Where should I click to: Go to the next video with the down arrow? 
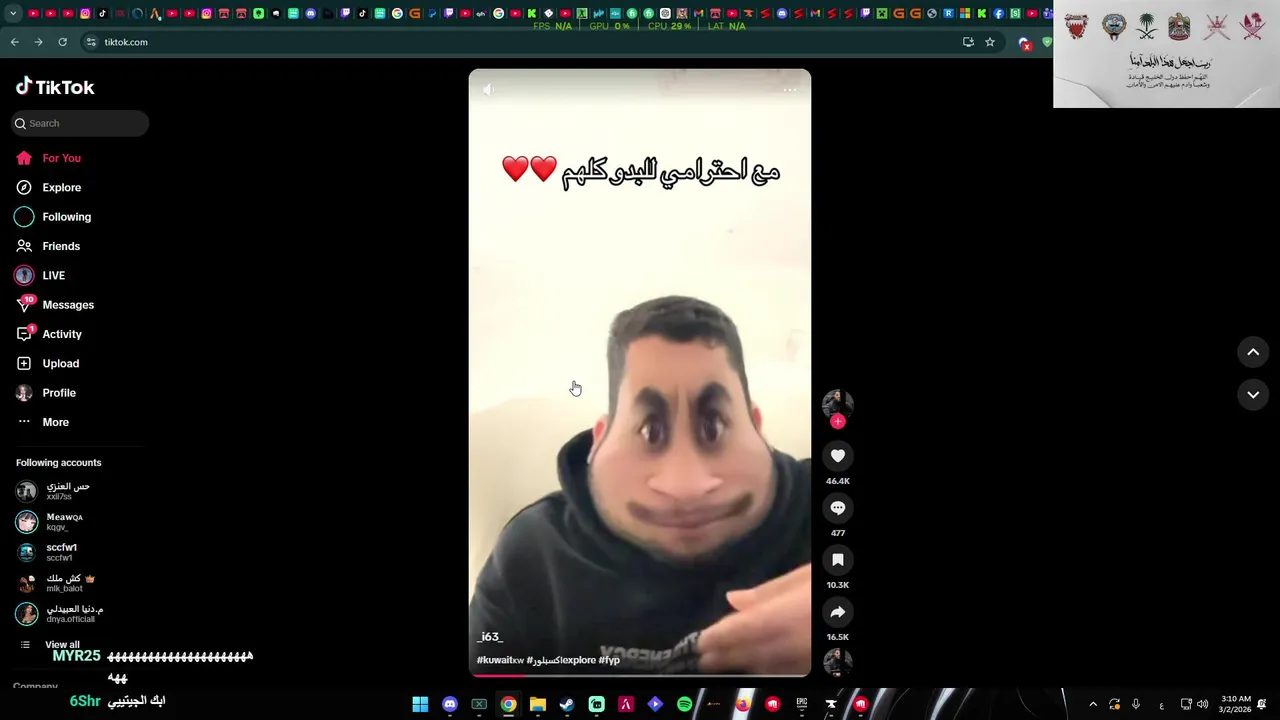click(x=1253, y=395)
